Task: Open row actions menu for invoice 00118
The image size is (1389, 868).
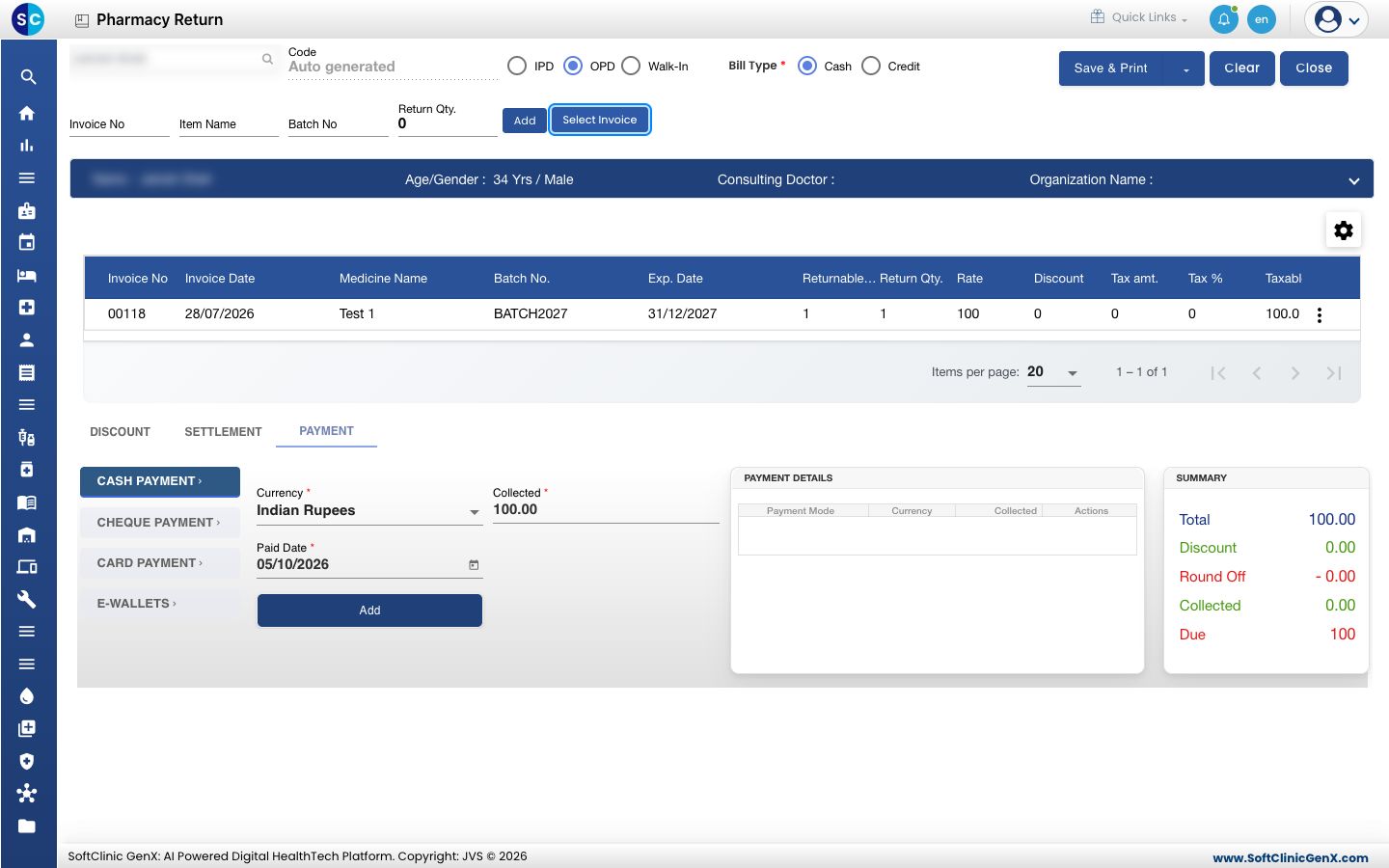Action: [1320, 314]
